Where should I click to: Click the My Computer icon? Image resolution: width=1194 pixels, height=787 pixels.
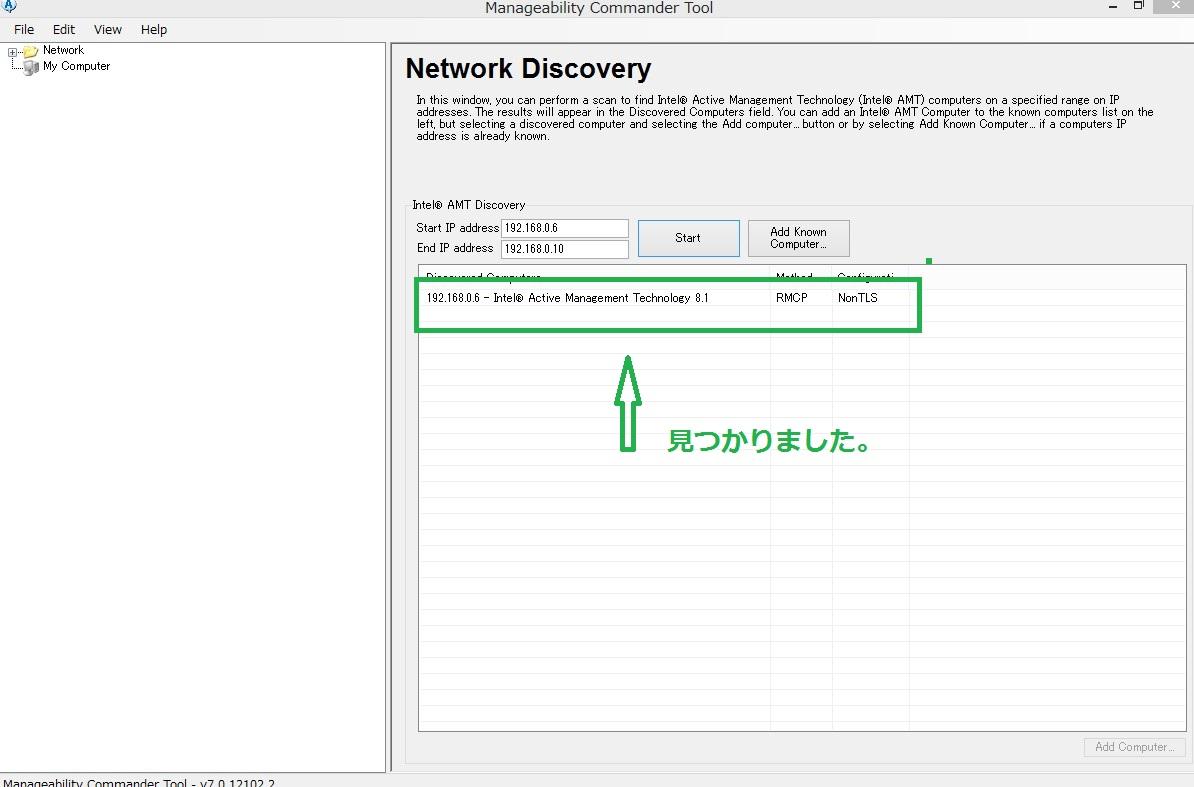31,68
